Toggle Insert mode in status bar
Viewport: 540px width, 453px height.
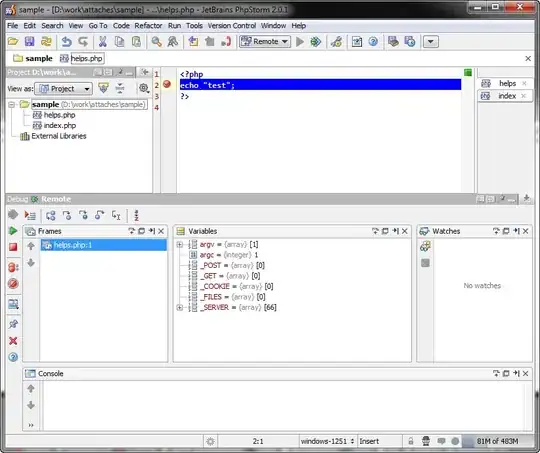[369, 441]
